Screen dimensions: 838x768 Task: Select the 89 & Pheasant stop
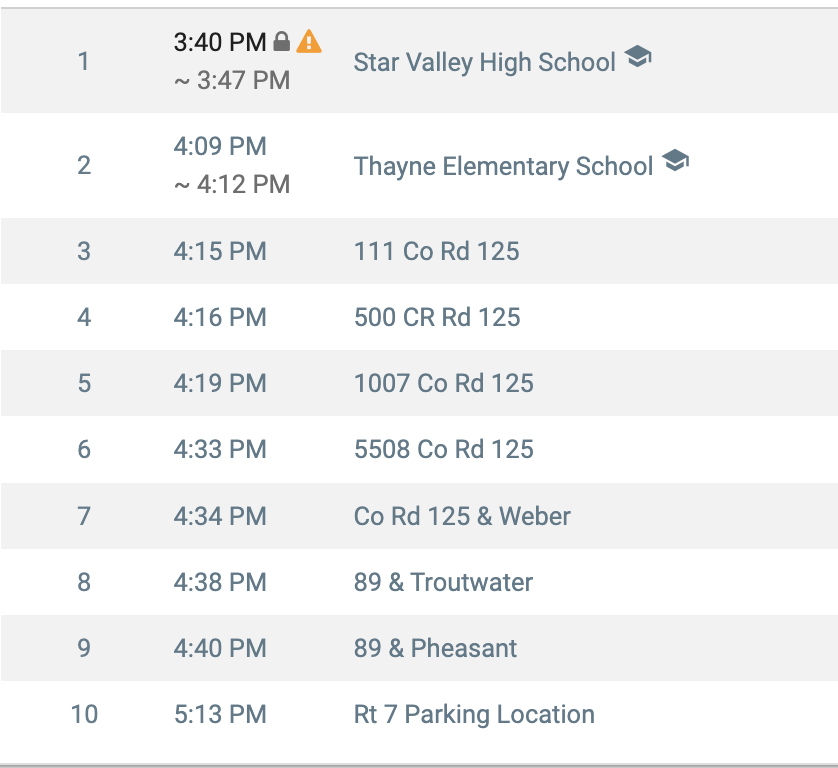coord(435,648)
